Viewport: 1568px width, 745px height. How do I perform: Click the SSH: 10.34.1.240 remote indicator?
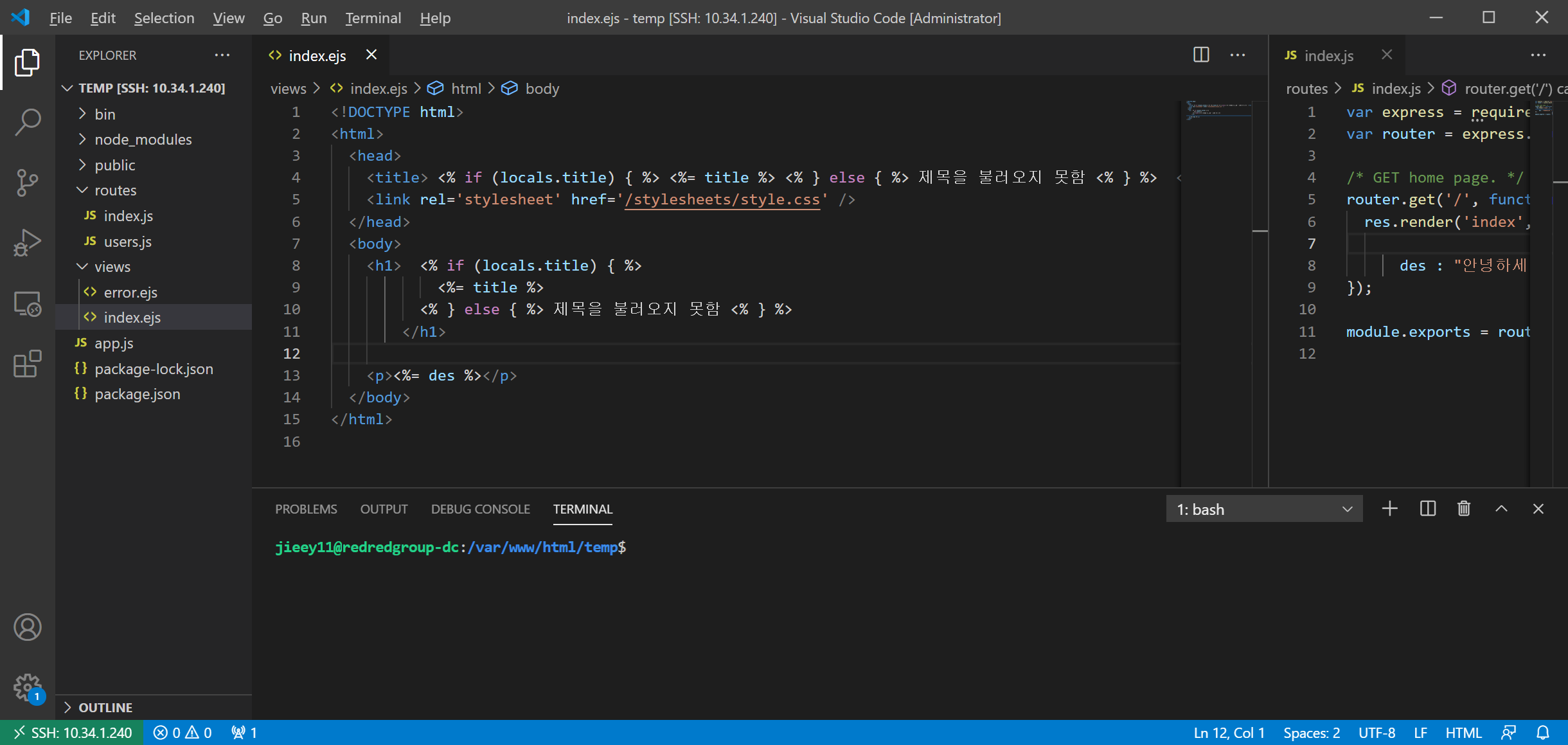72,733
